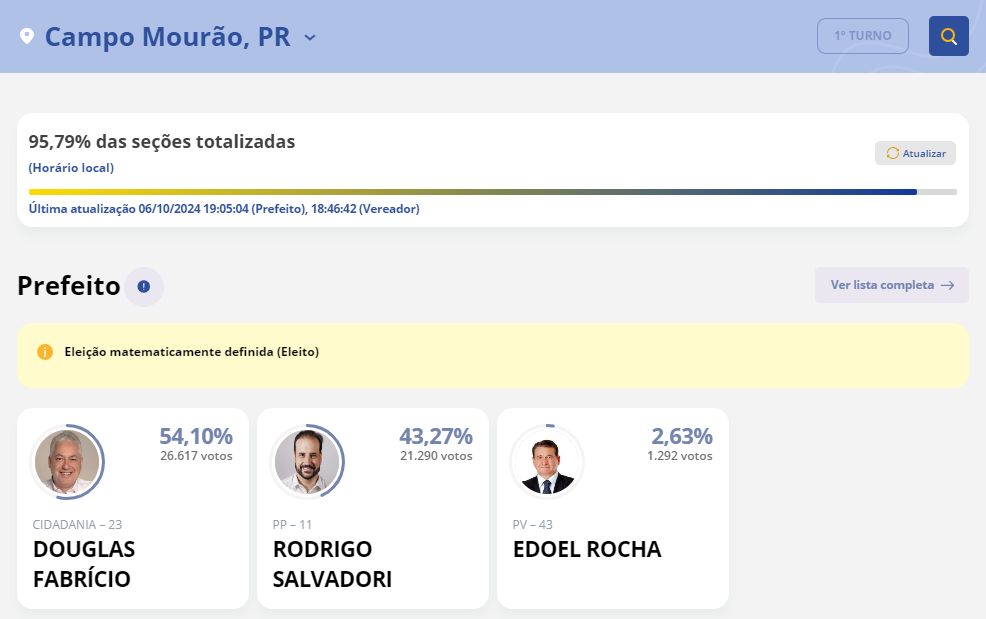
Task: Open the municipality dropdown labeled Campo Mourão, PR
Action: point(170,37)
